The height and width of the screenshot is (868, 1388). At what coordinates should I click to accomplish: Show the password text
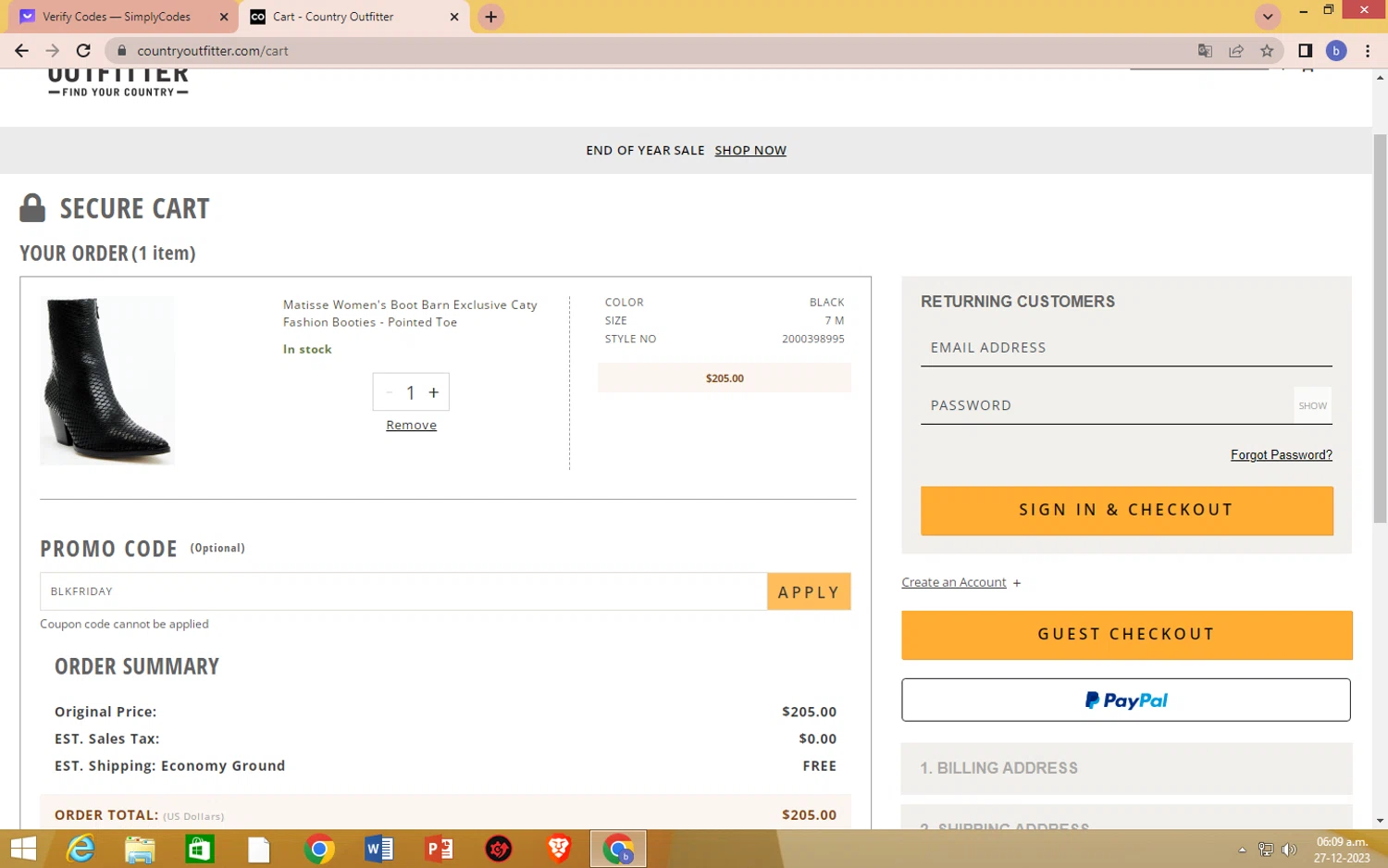(1312, 405)
